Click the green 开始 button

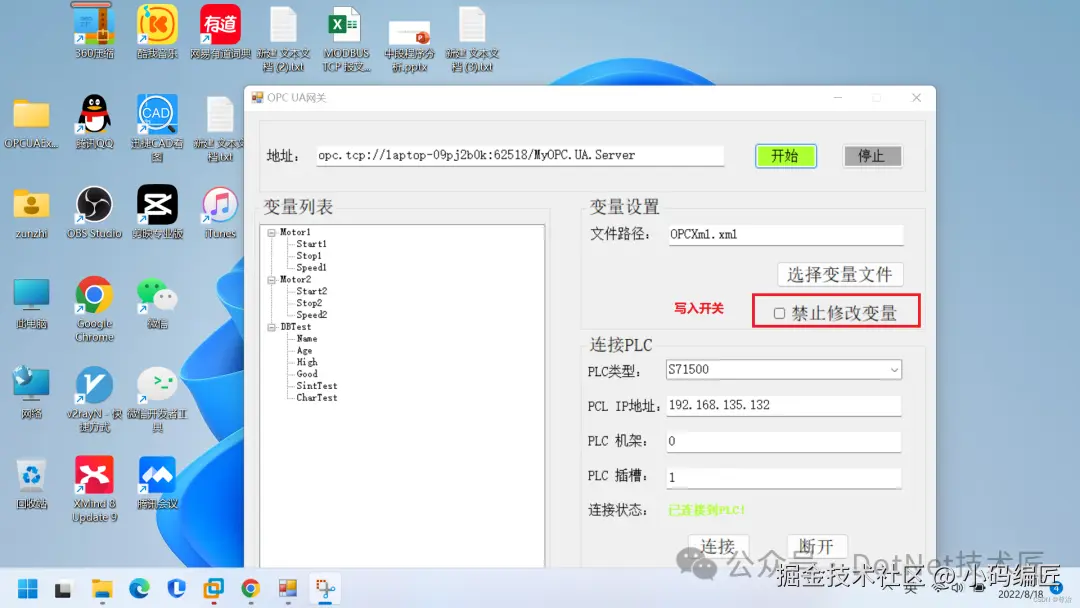click(786, 156)
